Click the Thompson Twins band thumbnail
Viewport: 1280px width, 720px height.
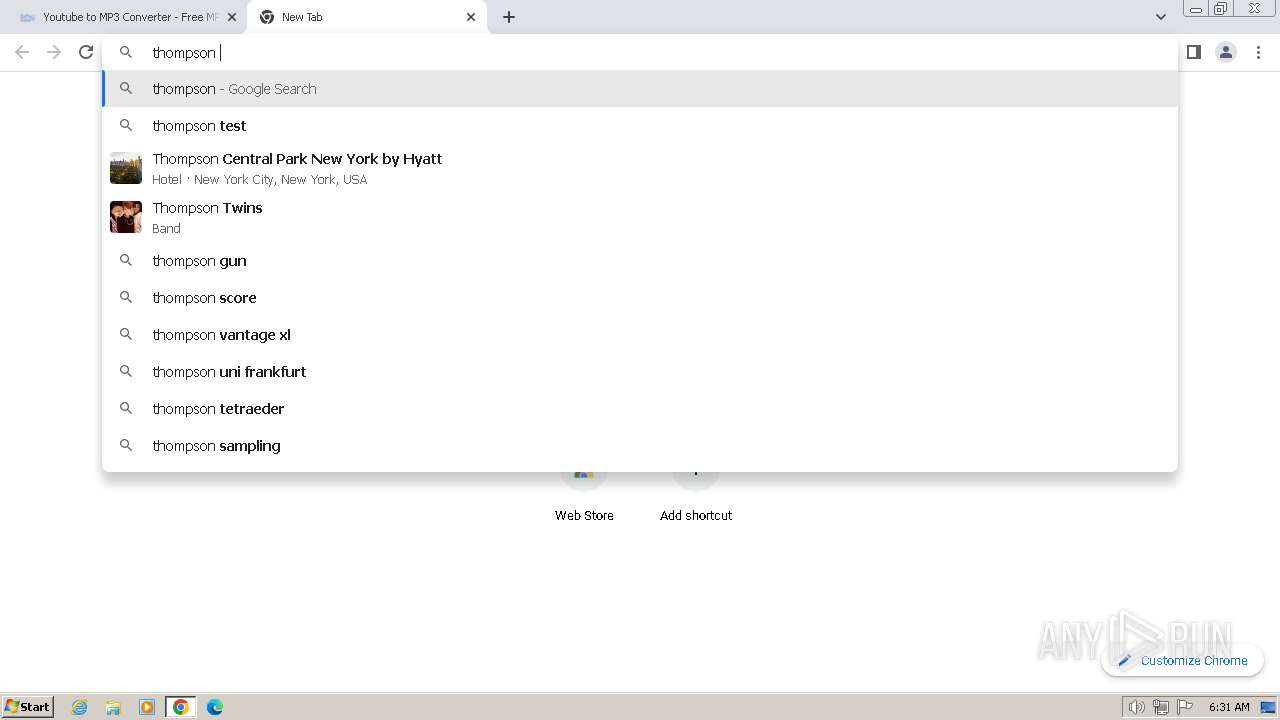126,217
